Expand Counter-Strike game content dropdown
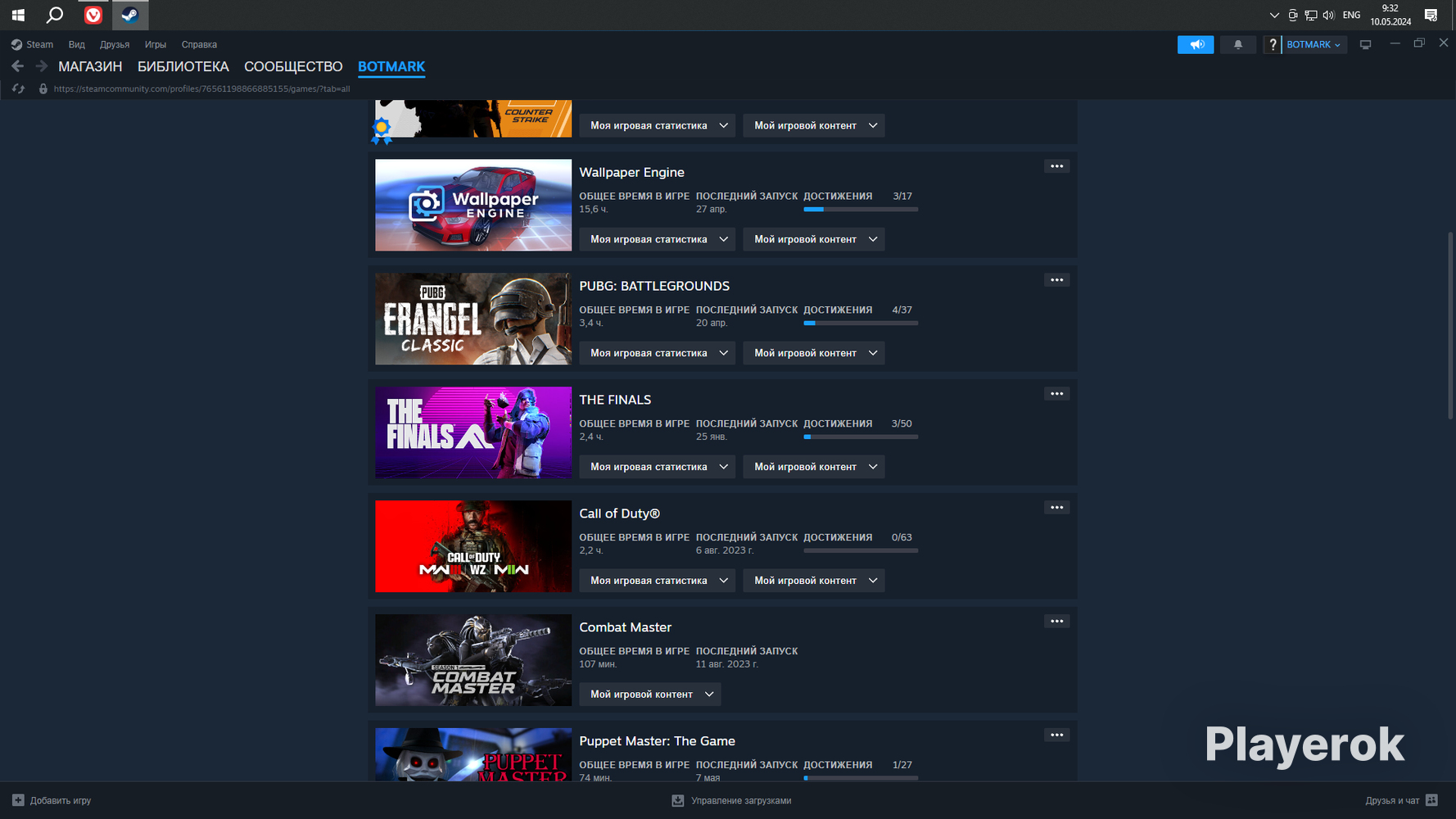Viewport: 1456px width, 819px height. click(x=814, y=125)
